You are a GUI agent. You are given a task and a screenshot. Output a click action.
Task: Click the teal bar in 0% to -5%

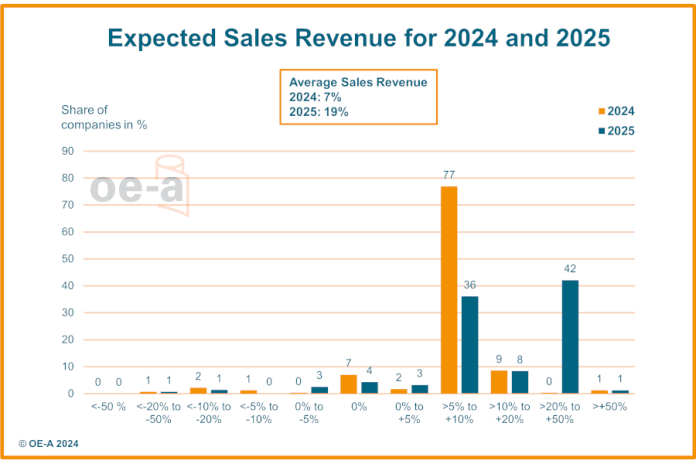pyautogui.click(x=320, y=389)
